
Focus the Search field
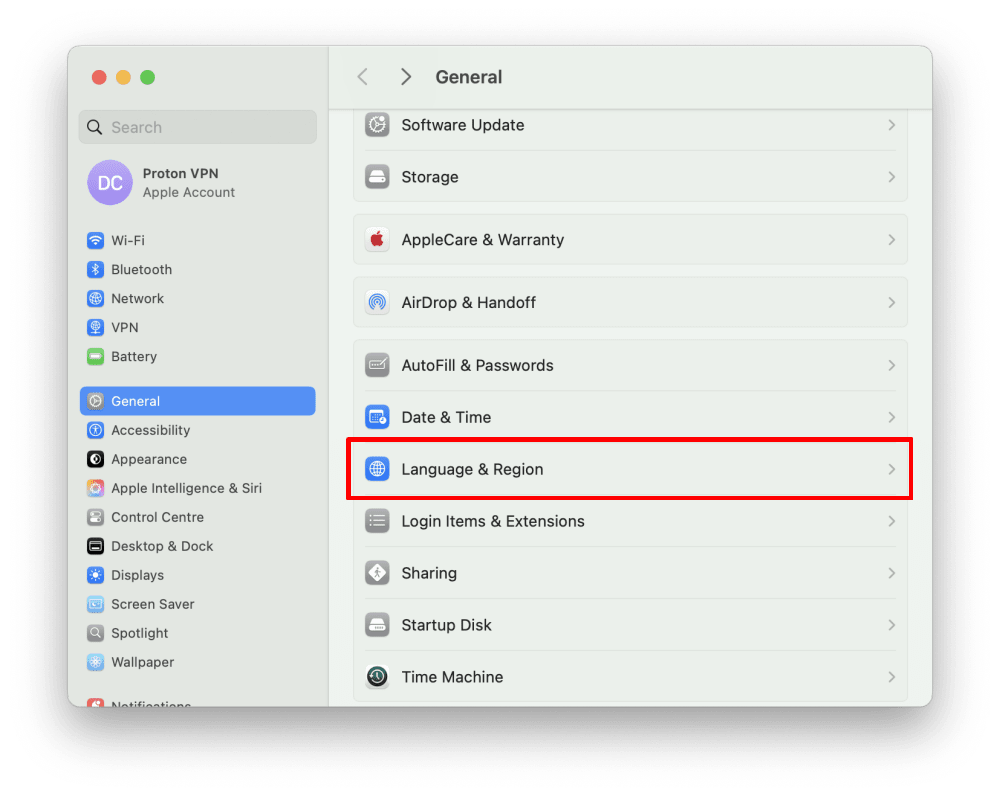tap(198, 127)
